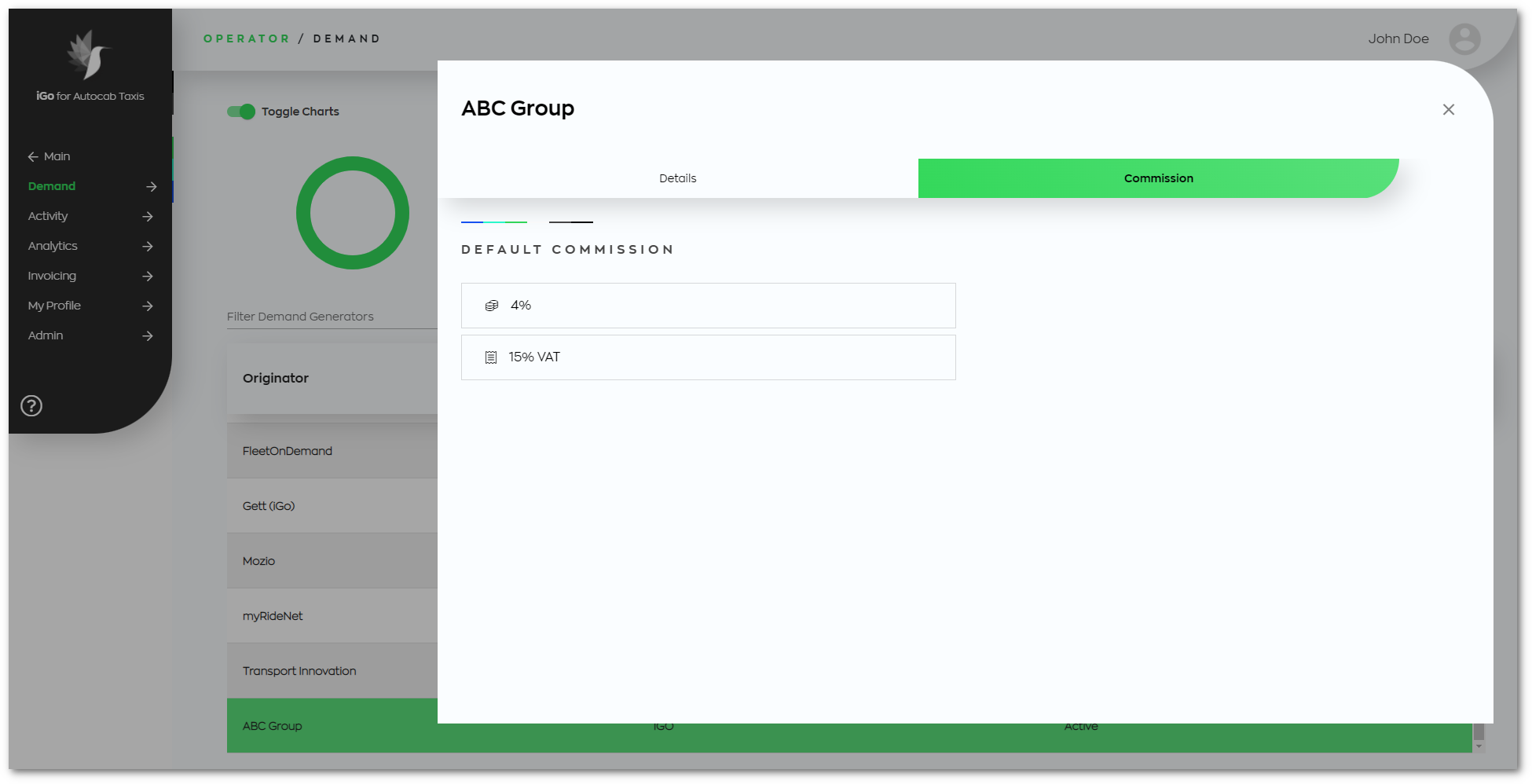Click the Originator column header
Viewport: 1532px width, 784px height.
276,378
